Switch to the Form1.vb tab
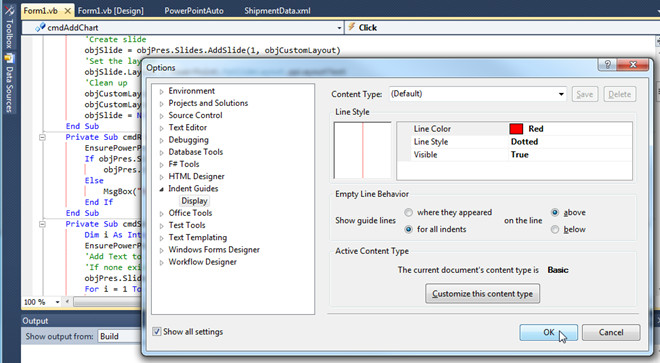The height and width of the screenshot is (363, 660). [x=40, y=11]
